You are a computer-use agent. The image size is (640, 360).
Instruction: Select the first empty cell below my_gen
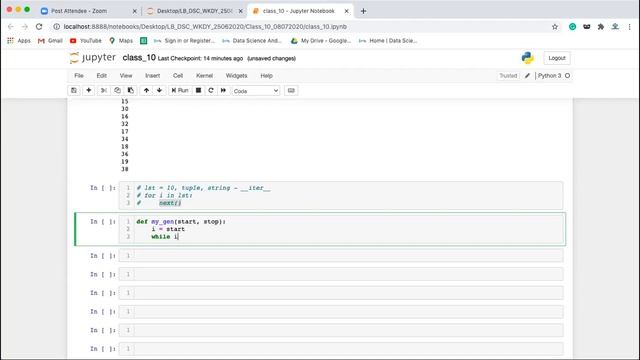341,256
